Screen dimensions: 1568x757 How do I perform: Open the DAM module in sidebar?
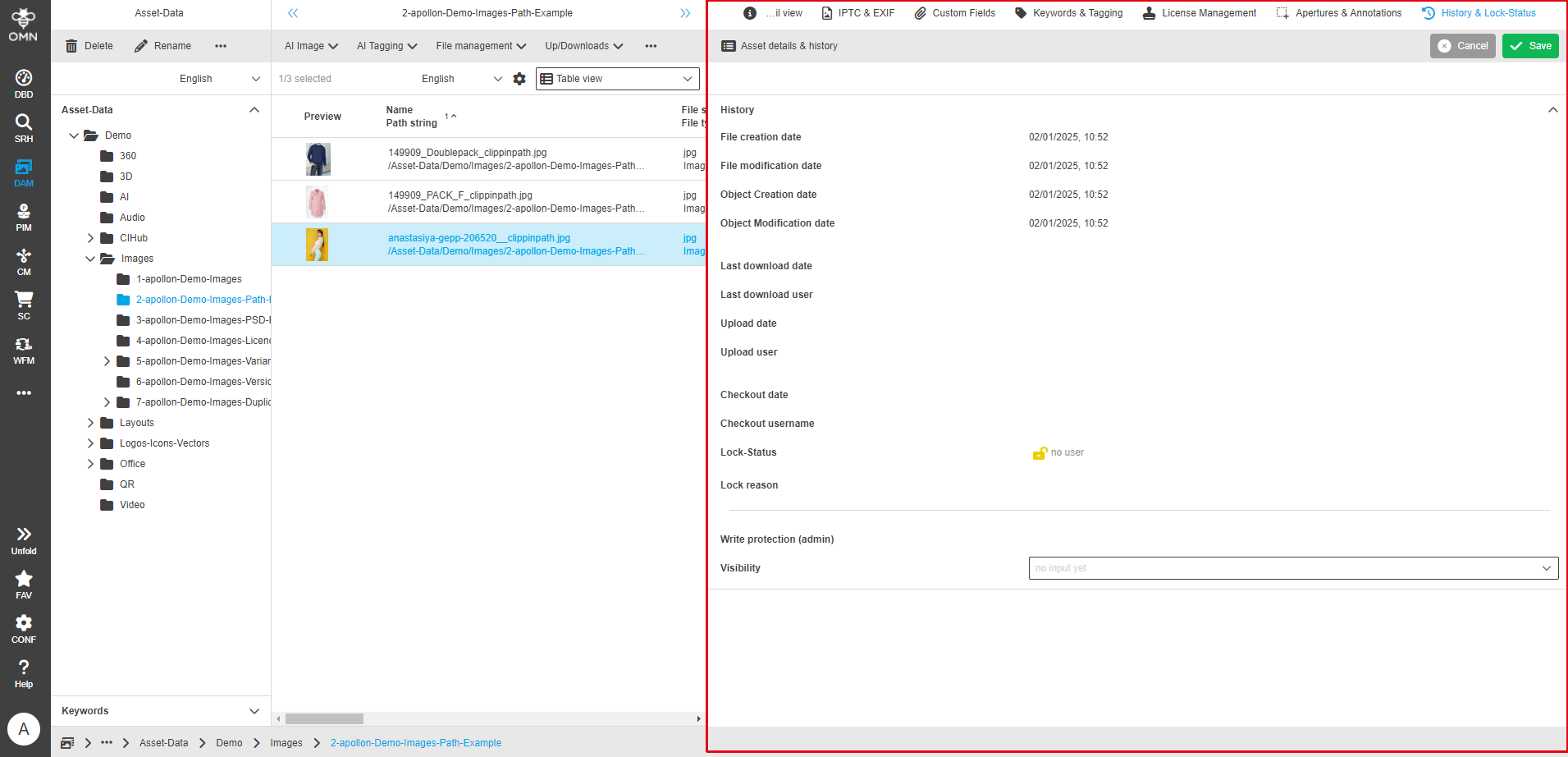(x=24, y=172)
